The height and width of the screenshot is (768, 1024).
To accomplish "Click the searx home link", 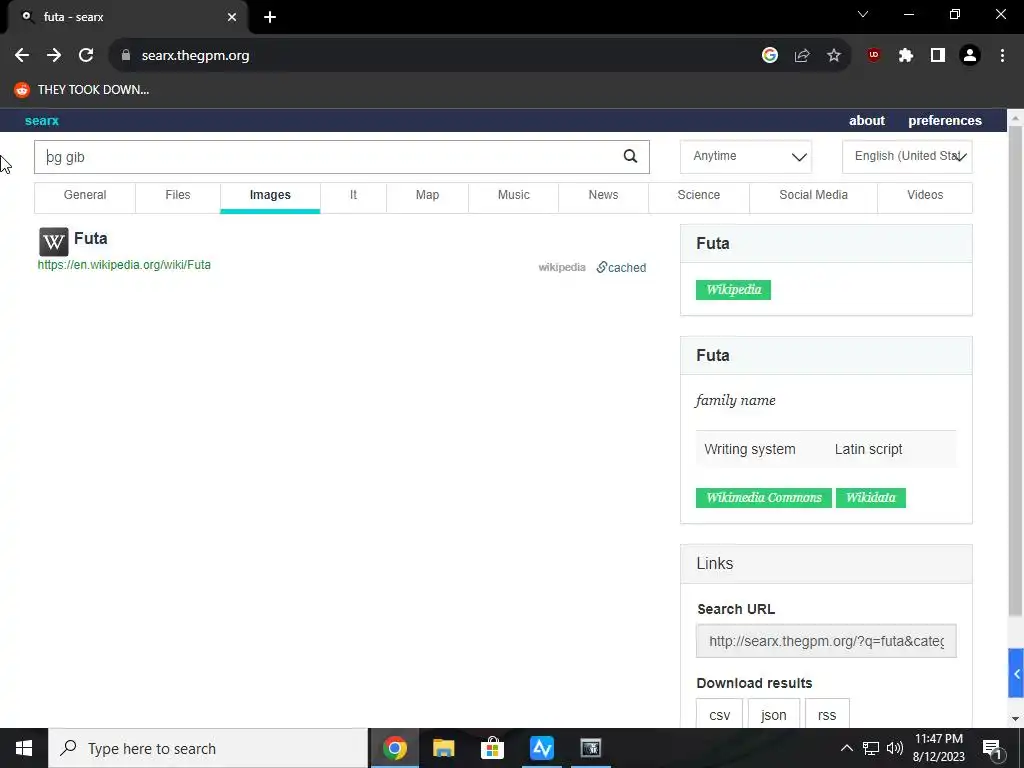I will pyautogui.click(x=42, y=121).
